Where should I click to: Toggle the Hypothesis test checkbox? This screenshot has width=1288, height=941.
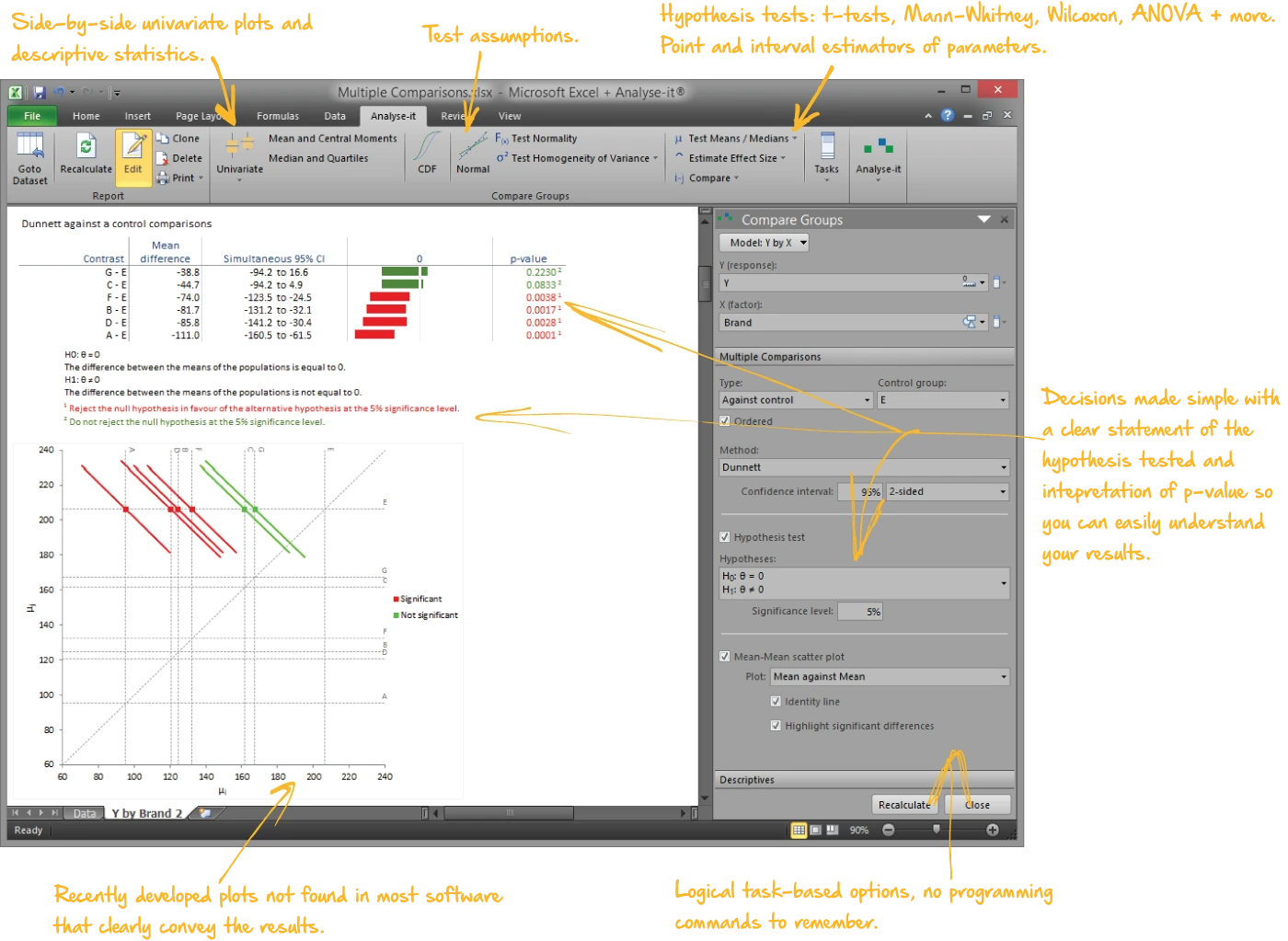pyautogui.click(x=725, y=537)
